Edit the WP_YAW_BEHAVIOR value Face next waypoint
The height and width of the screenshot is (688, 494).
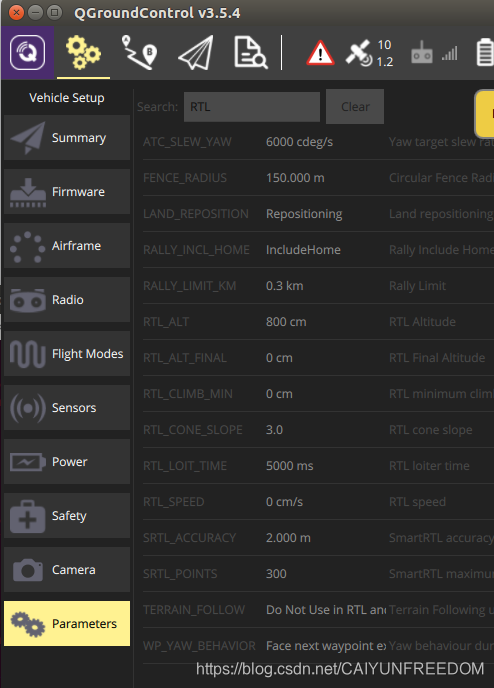[x=326, y=646]
